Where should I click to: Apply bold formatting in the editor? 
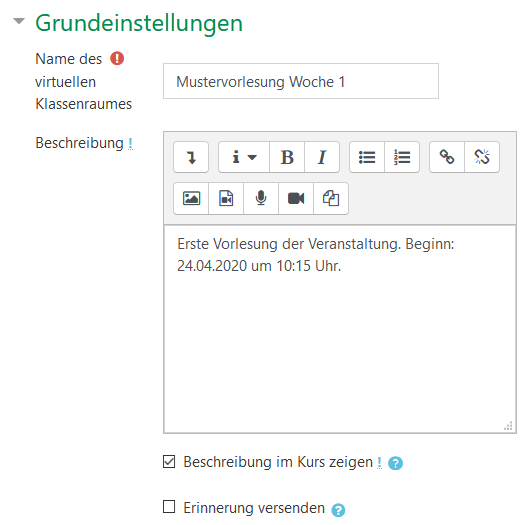tap(287, 157)
